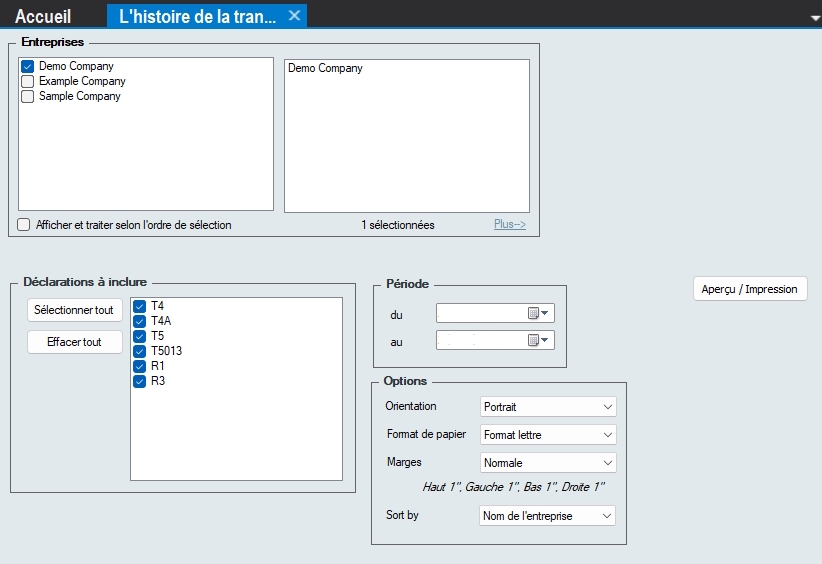The image size is (822, 564).
Task: Uncheck Demo Company checkbox
Action: pos(28,67)
